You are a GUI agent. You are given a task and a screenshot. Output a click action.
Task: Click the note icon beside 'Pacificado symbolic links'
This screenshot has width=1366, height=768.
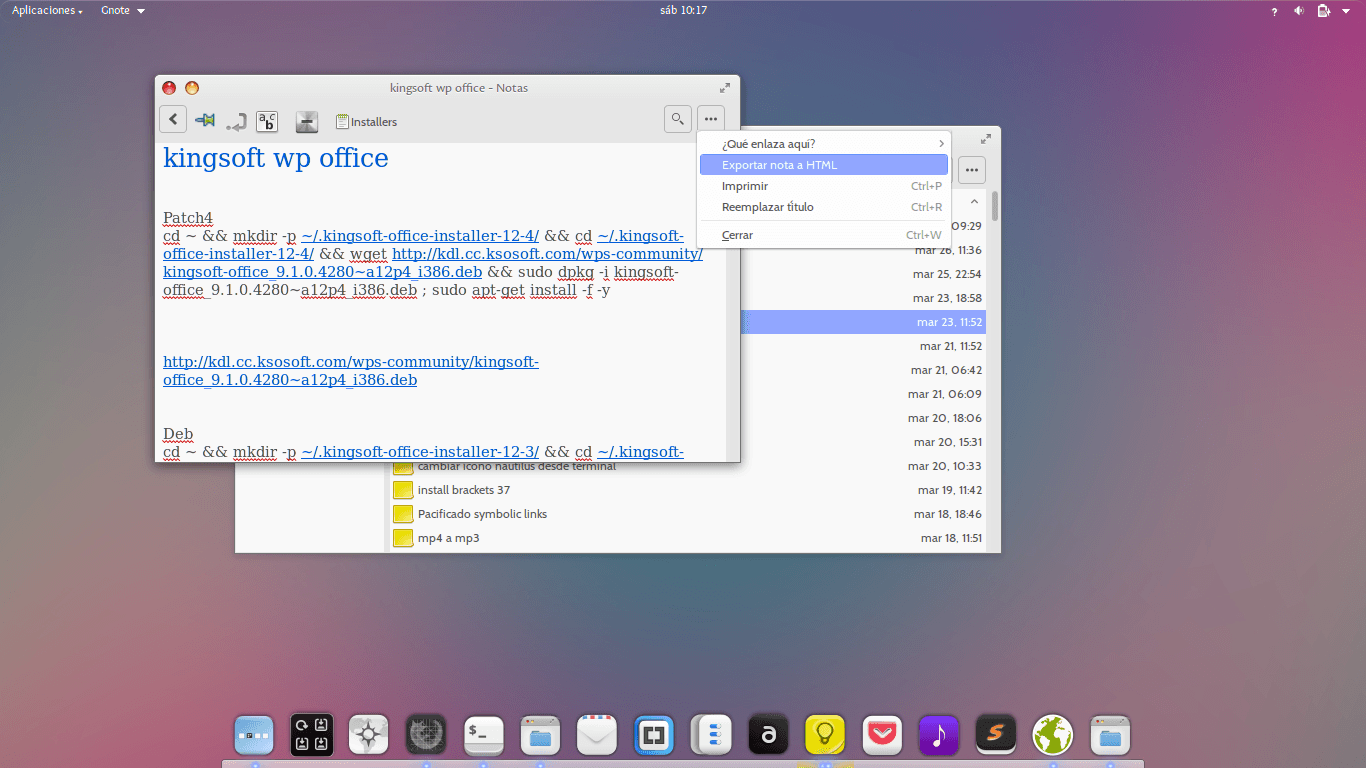(x=403, y=514)
